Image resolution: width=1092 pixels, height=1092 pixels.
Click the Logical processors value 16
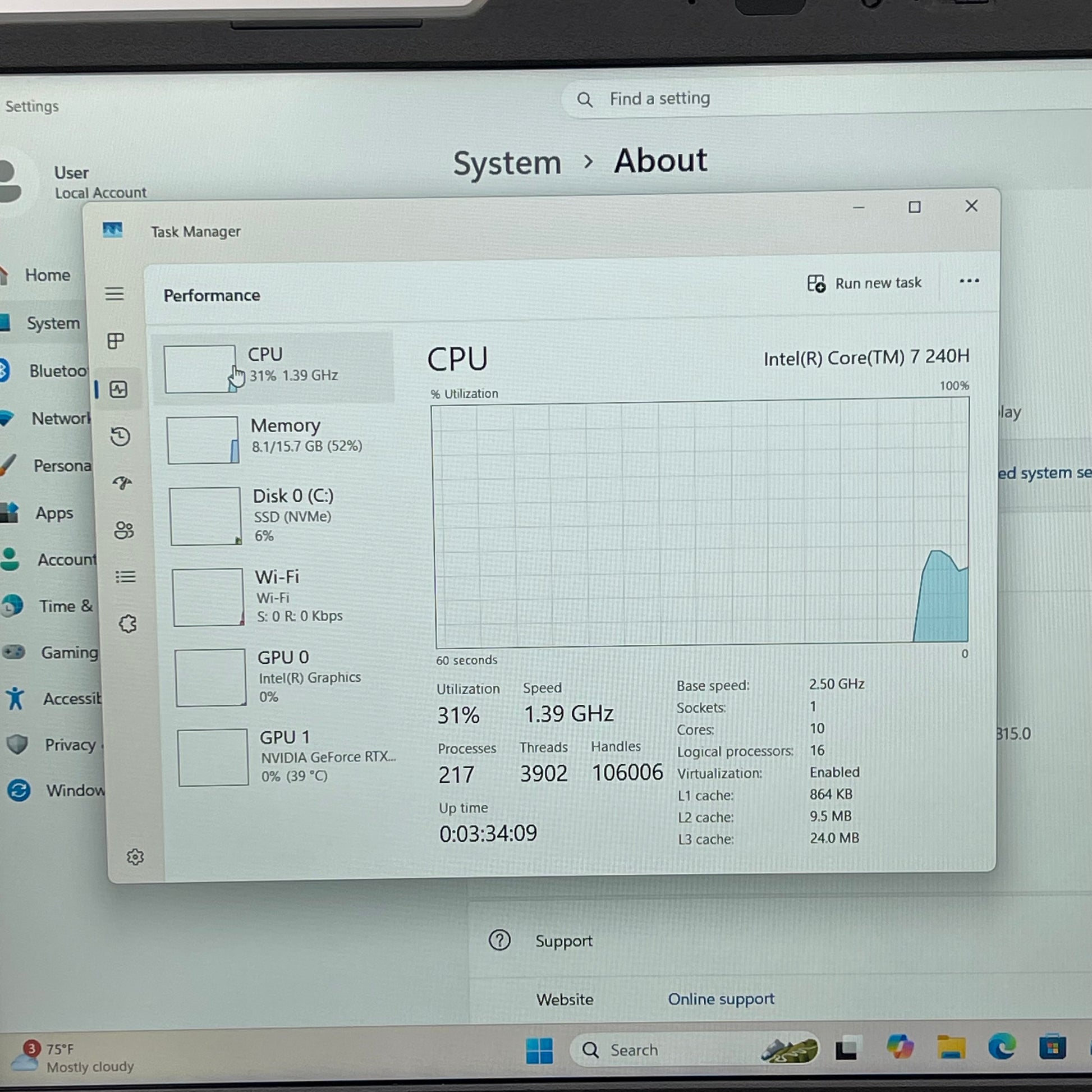pyautogui.click(x=816, y=750)
